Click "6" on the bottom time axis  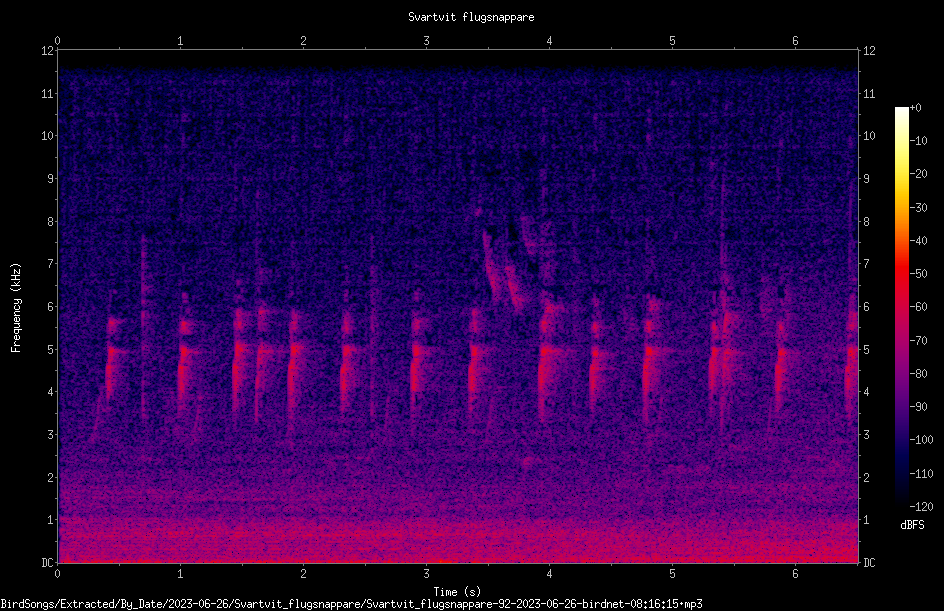coord(795,574)
